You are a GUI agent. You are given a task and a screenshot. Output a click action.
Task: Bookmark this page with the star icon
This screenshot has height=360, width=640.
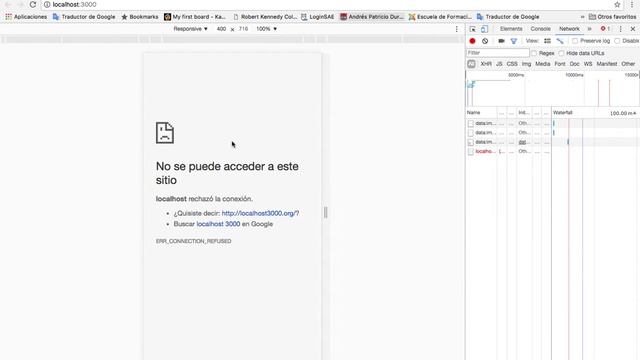tap(617, 4)
